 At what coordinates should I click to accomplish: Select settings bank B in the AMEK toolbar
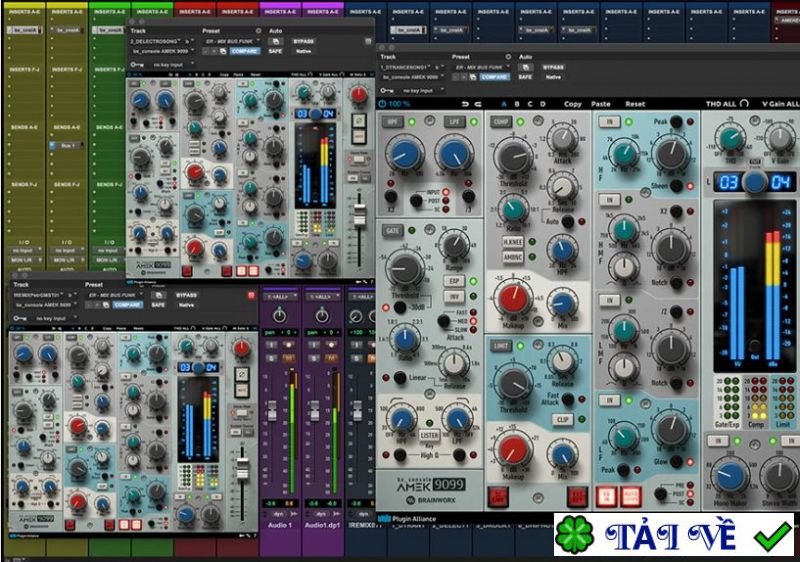coord(516,104)
